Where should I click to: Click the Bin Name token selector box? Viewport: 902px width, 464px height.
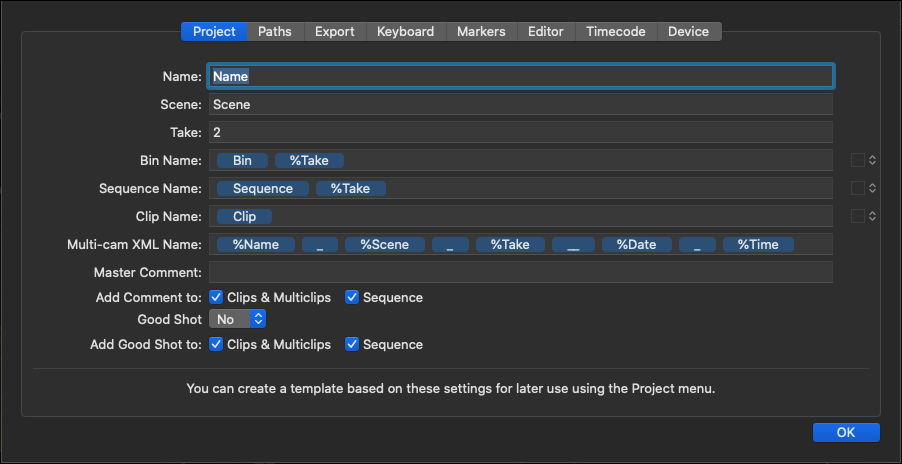[858, 160]
